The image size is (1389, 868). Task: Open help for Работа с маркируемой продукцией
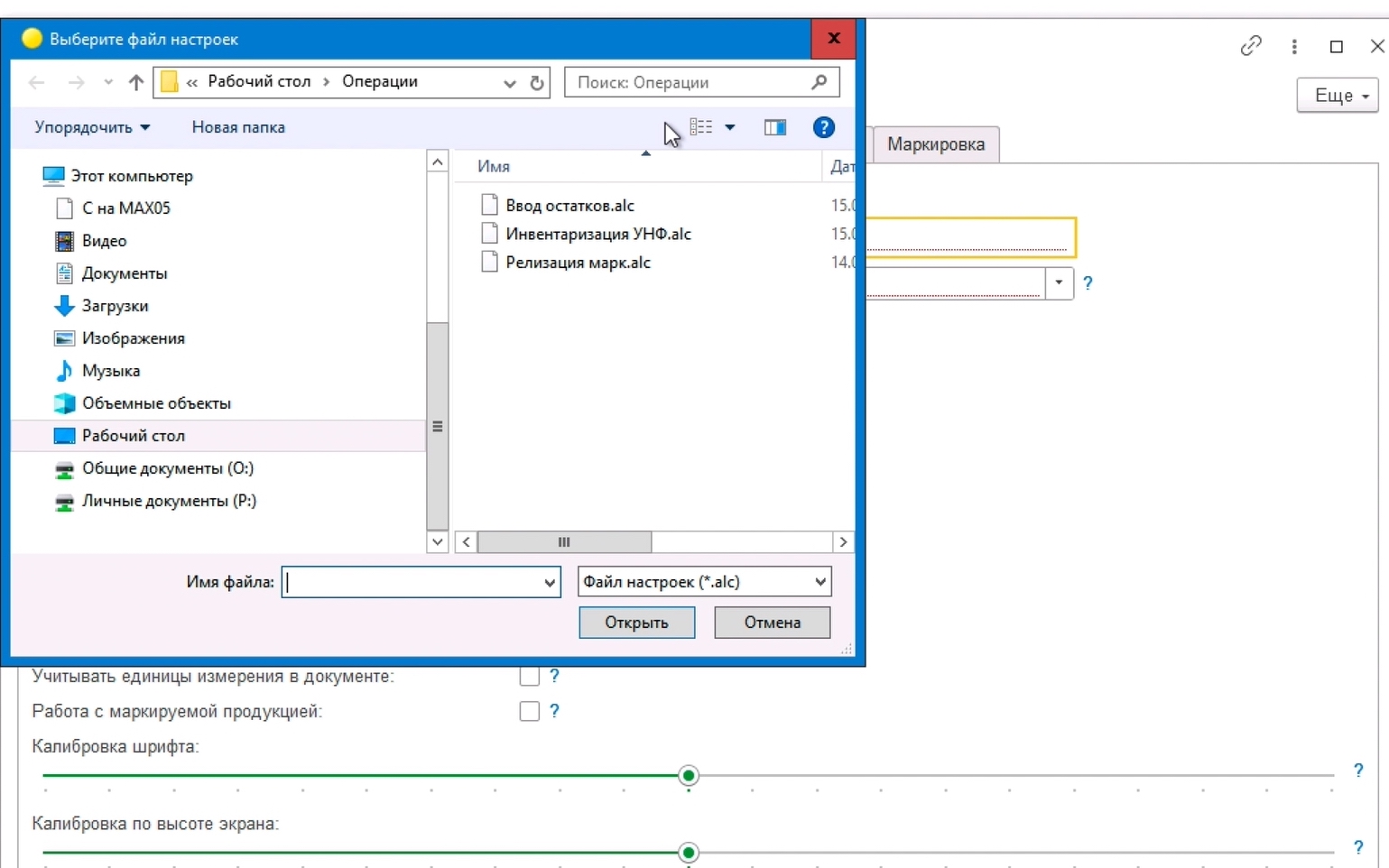554,711
